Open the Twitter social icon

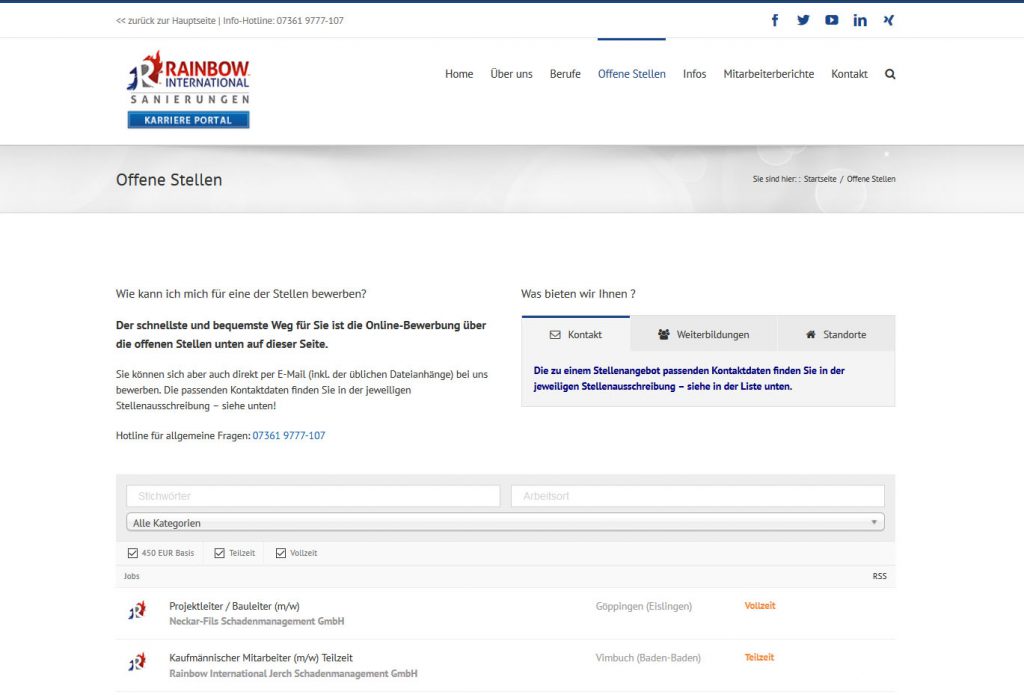[x=803, y=20]
